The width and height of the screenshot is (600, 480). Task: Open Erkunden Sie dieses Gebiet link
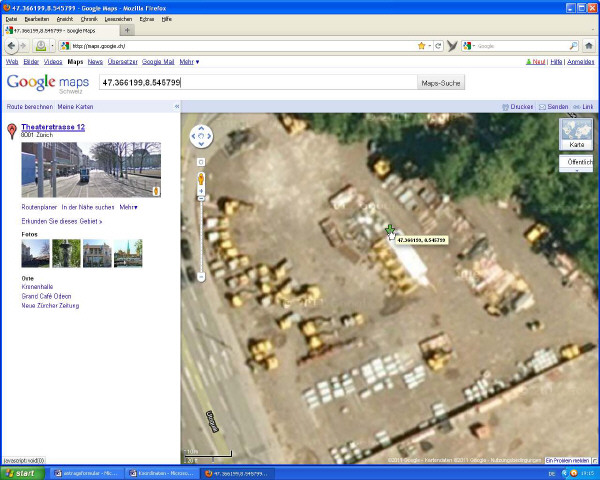point(62,221)
